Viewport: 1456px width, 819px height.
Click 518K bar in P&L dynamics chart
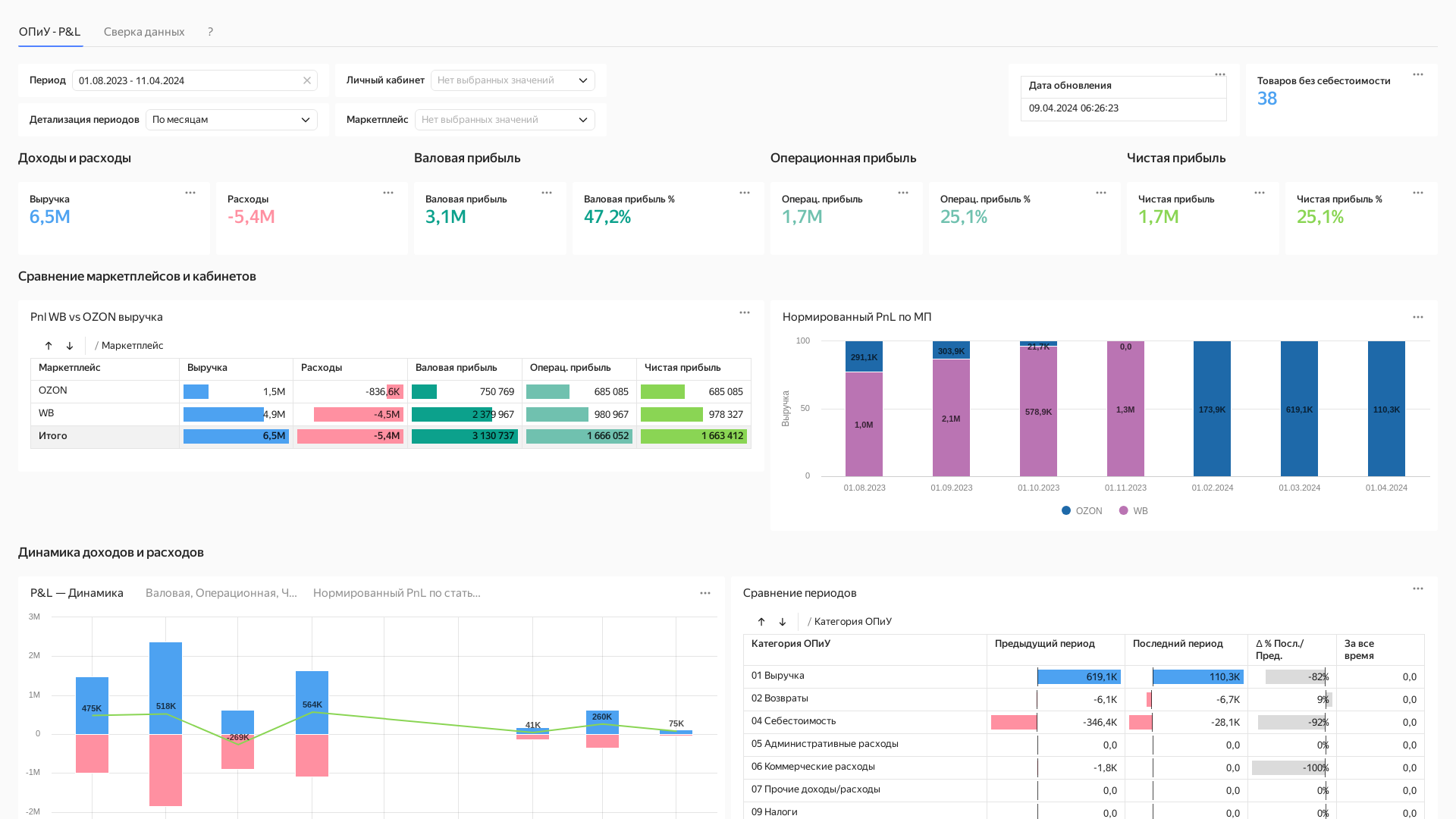tap(165, 688)
